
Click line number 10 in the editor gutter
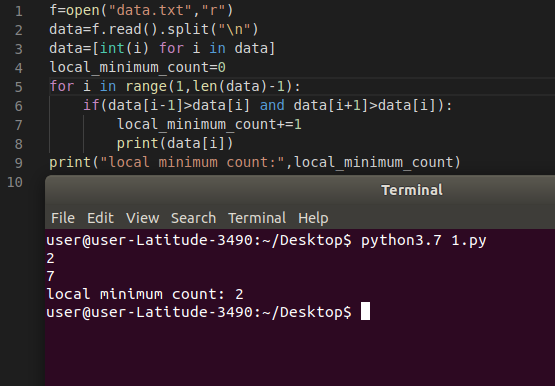tap(15, 182)
